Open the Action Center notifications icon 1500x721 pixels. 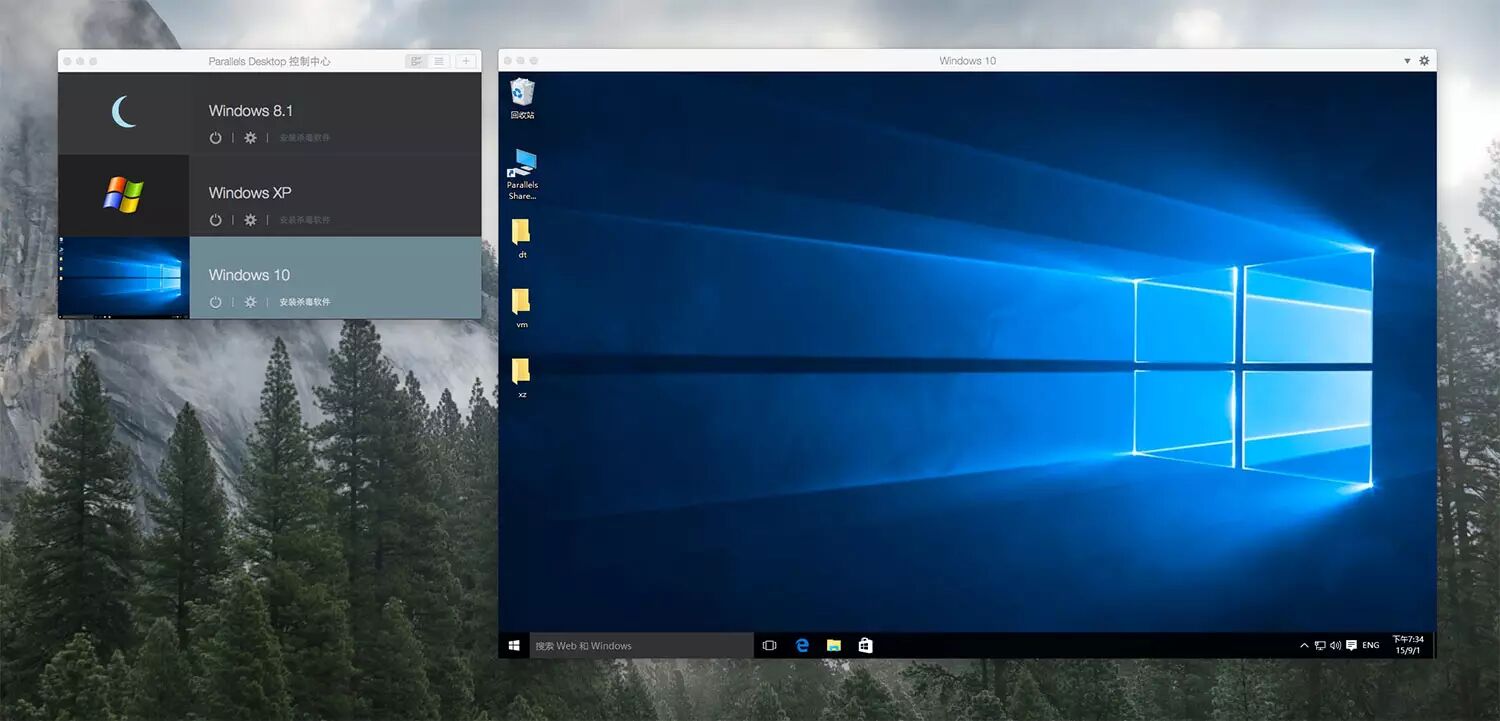pos(1351,646)
